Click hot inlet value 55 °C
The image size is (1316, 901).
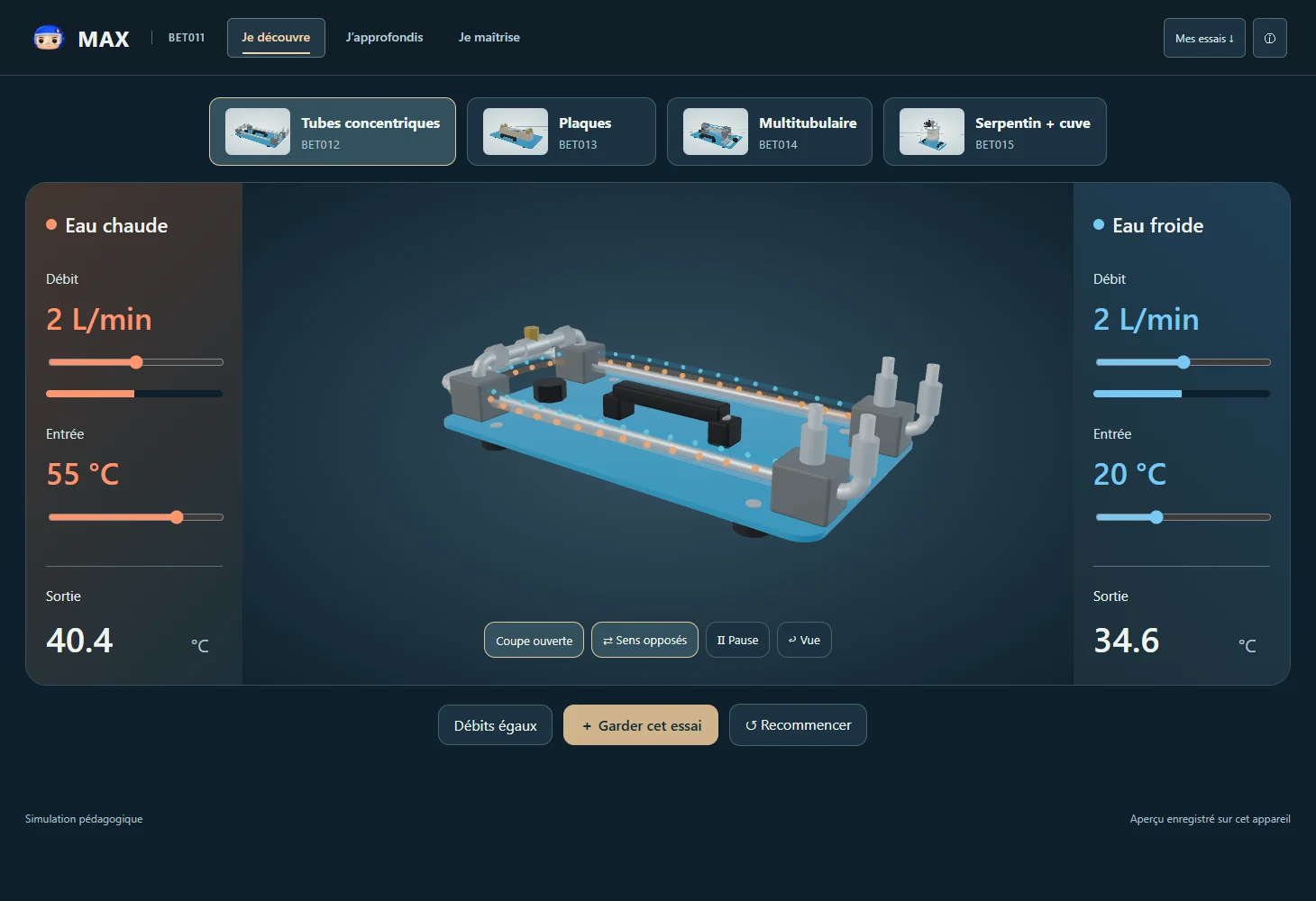click(x=83, y=475)
